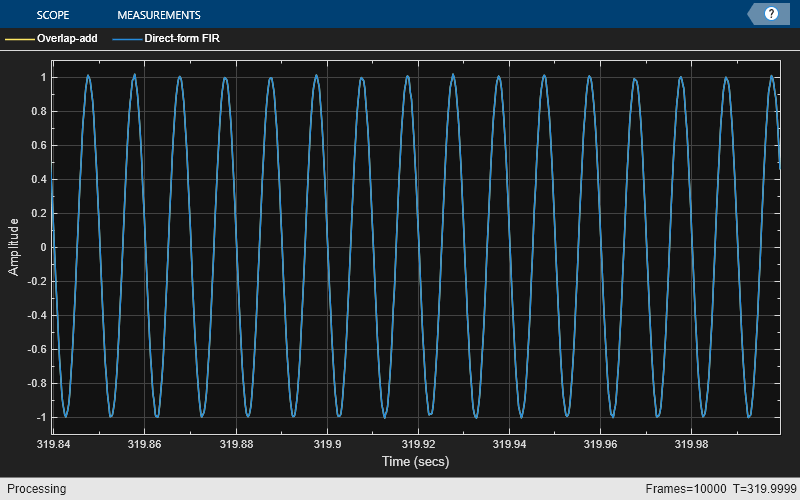Click the -0.6 y-axis tick label
This screenshot has width=800, height=500.
click(37, 349)
